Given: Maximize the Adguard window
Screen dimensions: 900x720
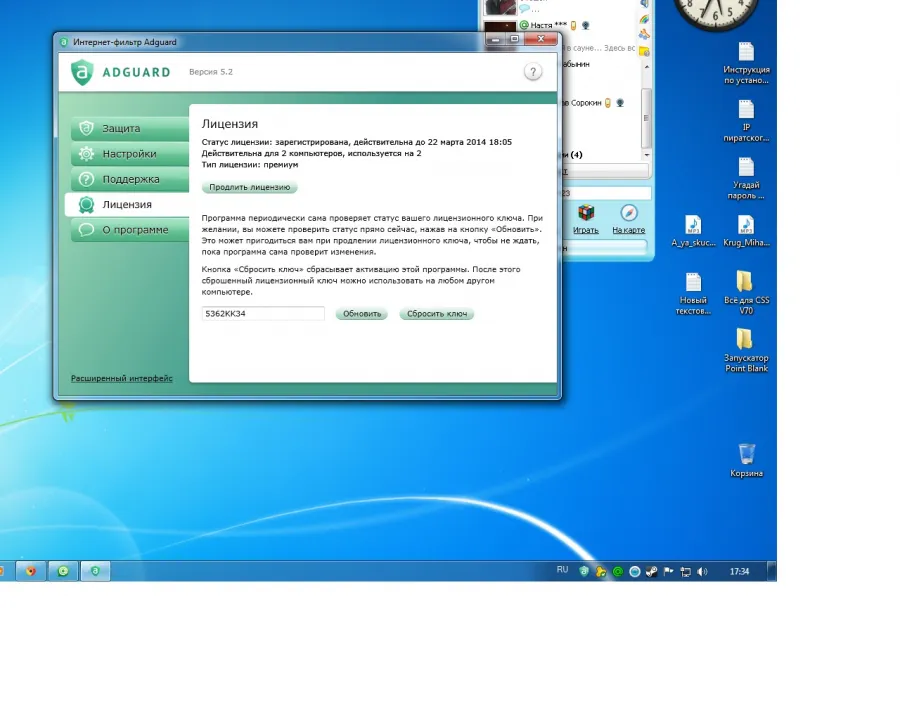Looking at the screenshot, I should coord(515,39).
